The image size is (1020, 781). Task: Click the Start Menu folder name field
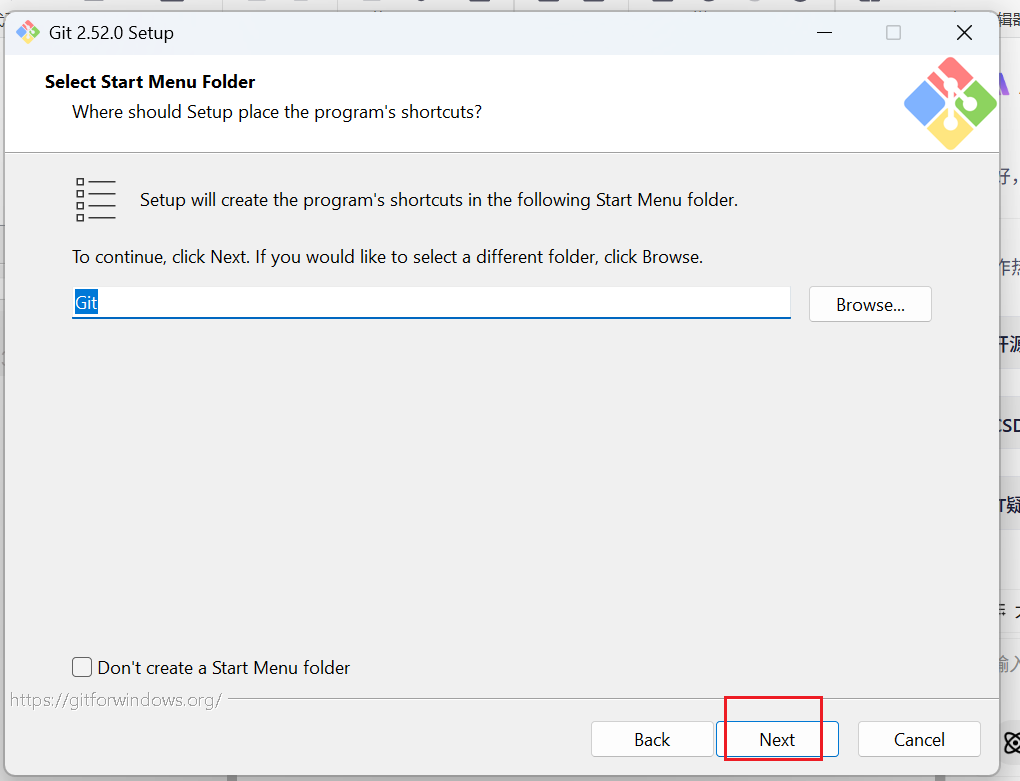tap(431, 302)
